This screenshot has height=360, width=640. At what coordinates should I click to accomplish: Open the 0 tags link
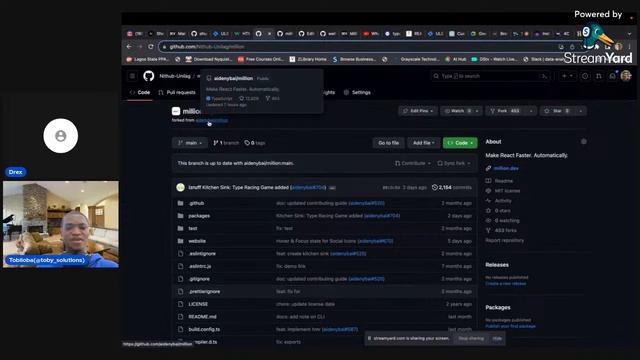click(x=255, y=143)
